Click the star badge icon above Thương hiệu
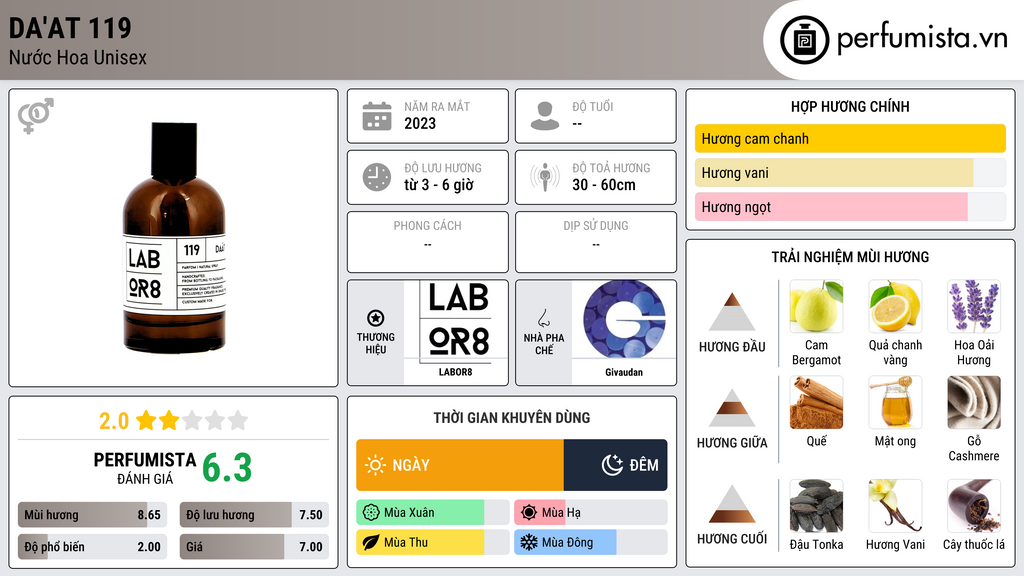This screenshot has height=576, width=1024. [x=376, y=318]
